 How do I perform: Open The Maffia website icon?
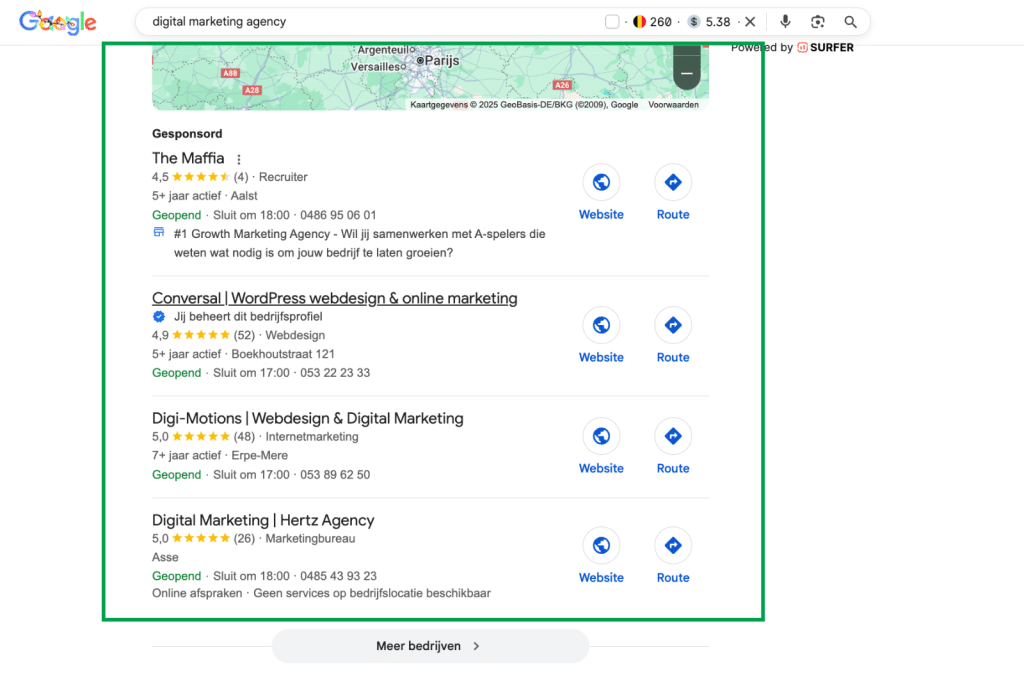point(601,183)
